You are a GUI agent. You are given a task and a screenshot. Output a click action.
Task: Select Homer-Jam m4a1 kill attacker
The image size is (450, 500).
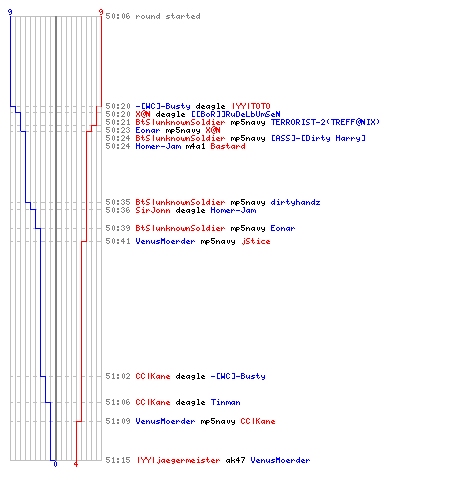158,146
